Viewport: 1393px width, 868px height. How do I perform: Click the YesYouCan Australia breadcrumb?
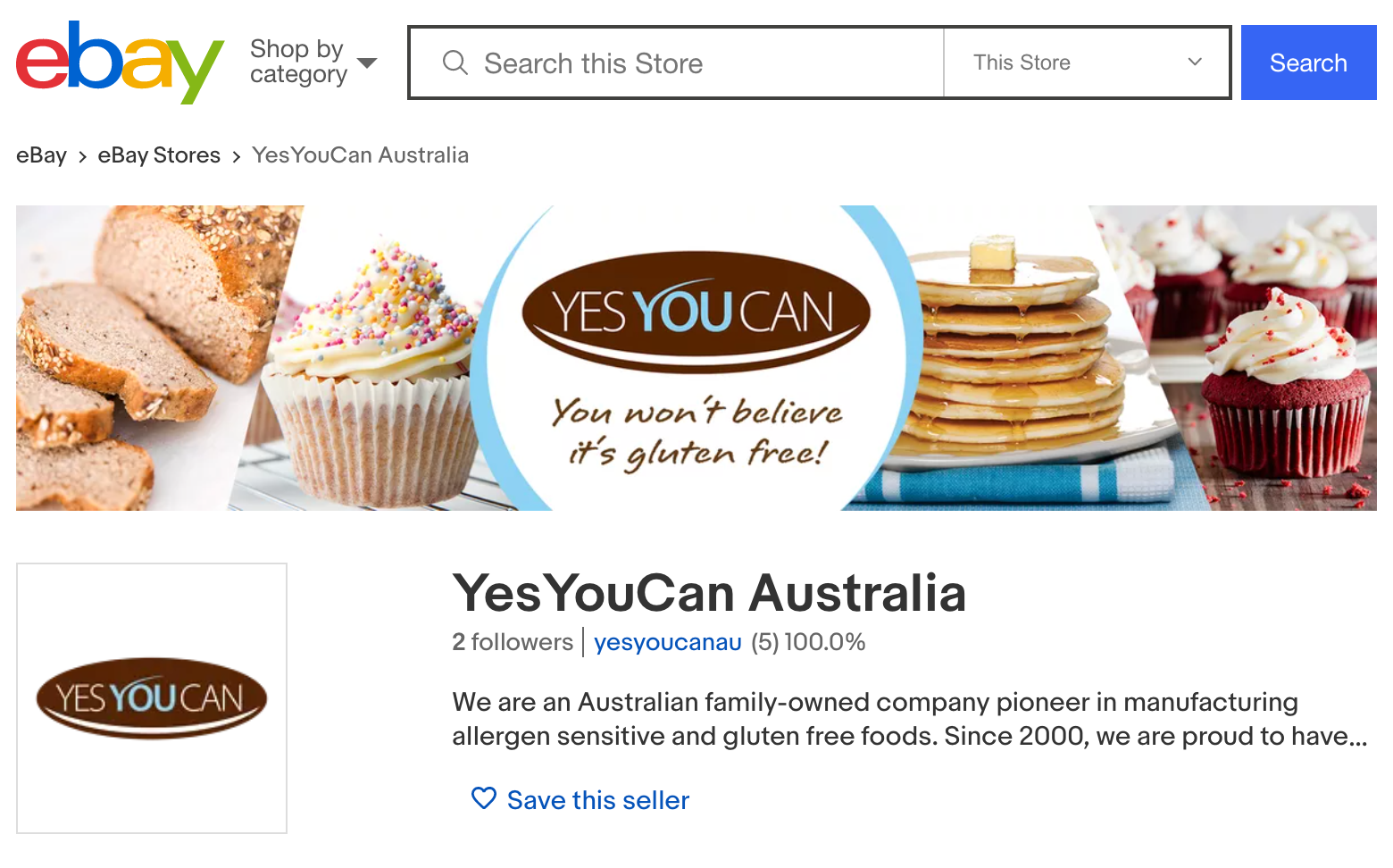(x=360, y=154)
